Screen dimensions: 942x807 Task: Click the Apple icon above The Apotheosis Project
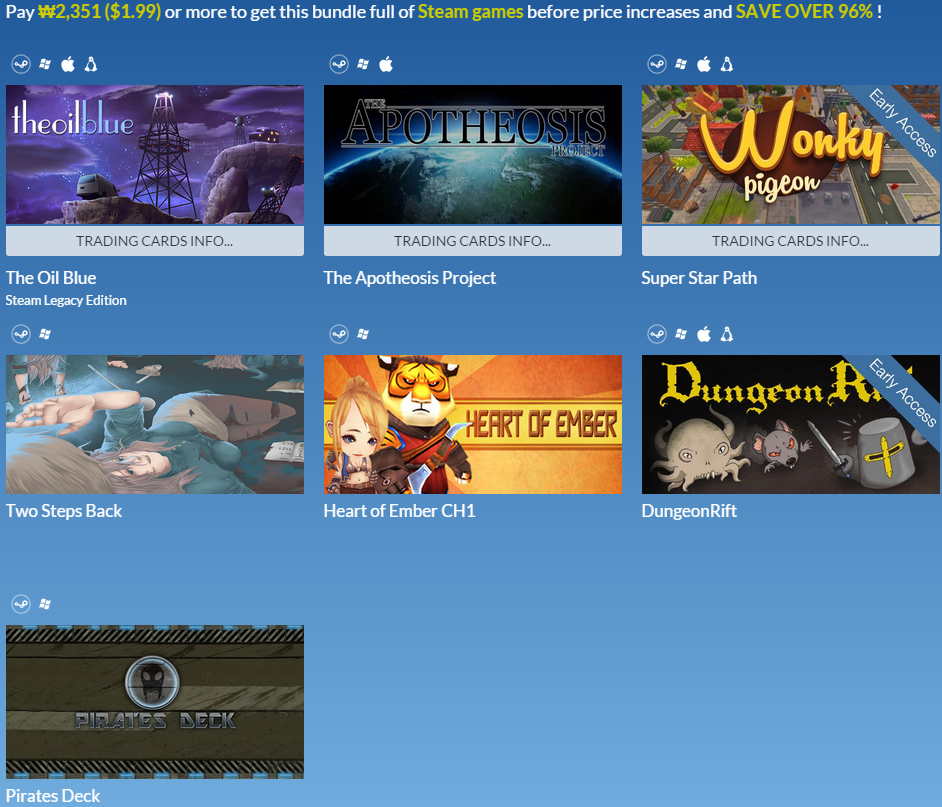[386, 64]
